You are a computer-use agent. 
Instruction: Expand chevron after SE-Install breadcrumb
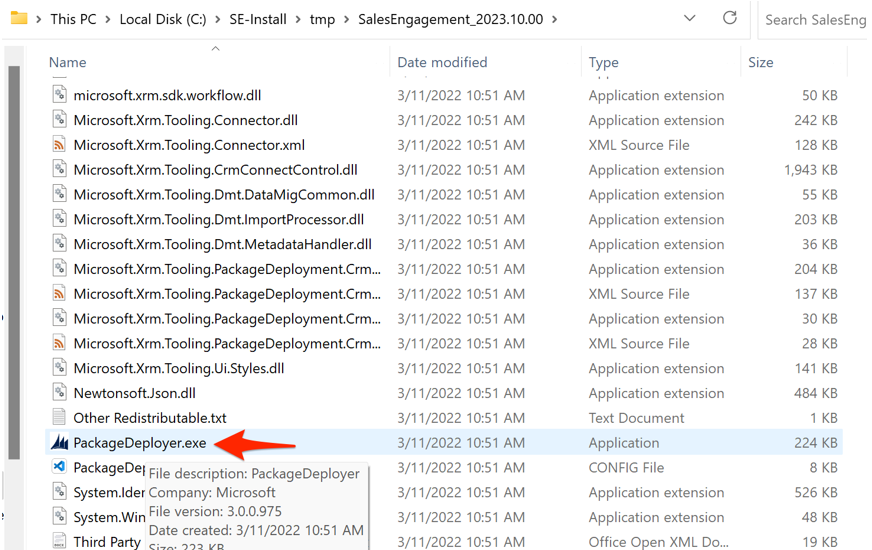(298, 19)
